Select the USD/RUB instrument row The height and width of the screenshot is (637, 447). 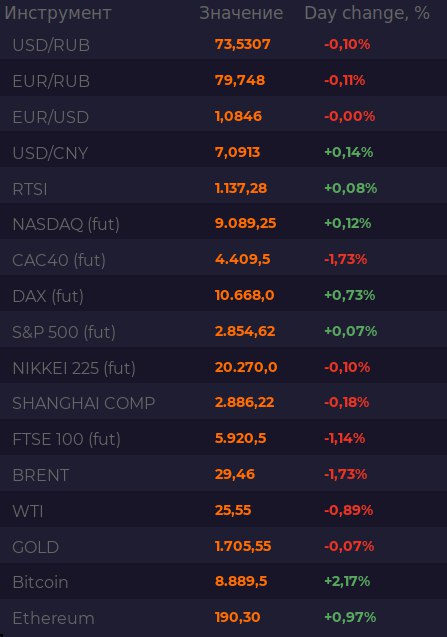(x=224, y=44)
